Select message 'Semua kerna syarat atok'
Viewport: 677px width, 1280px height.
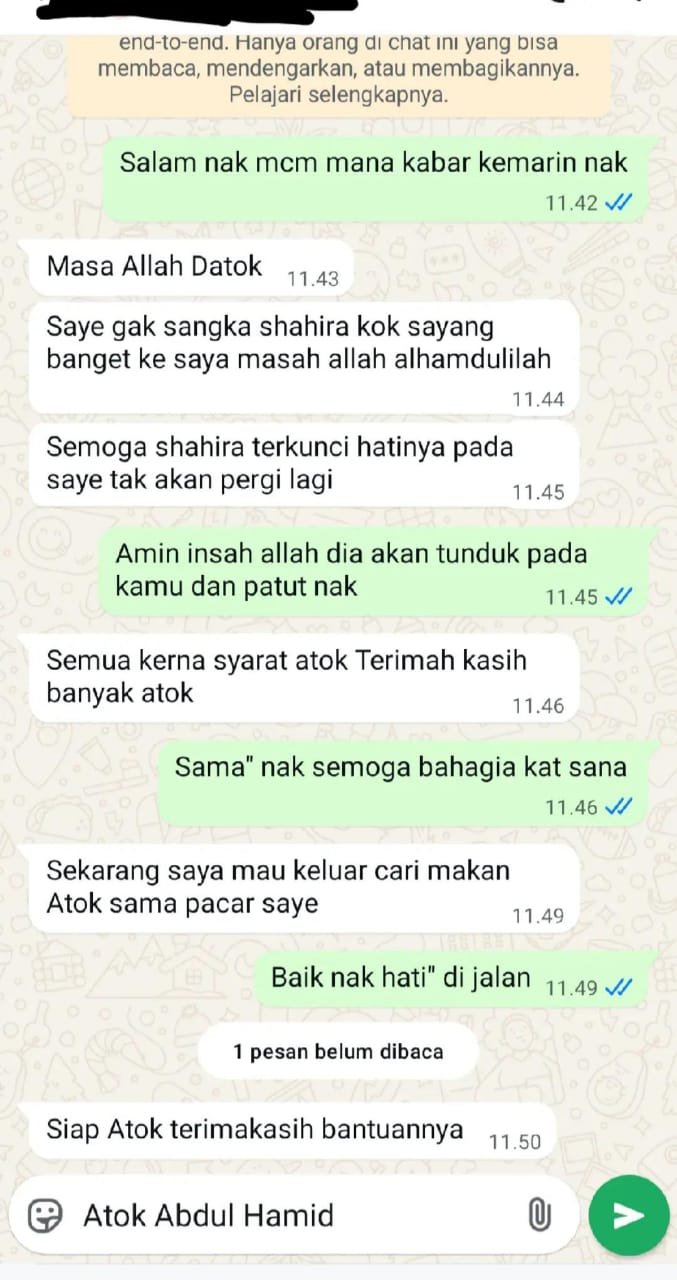(x=304, y=679)
